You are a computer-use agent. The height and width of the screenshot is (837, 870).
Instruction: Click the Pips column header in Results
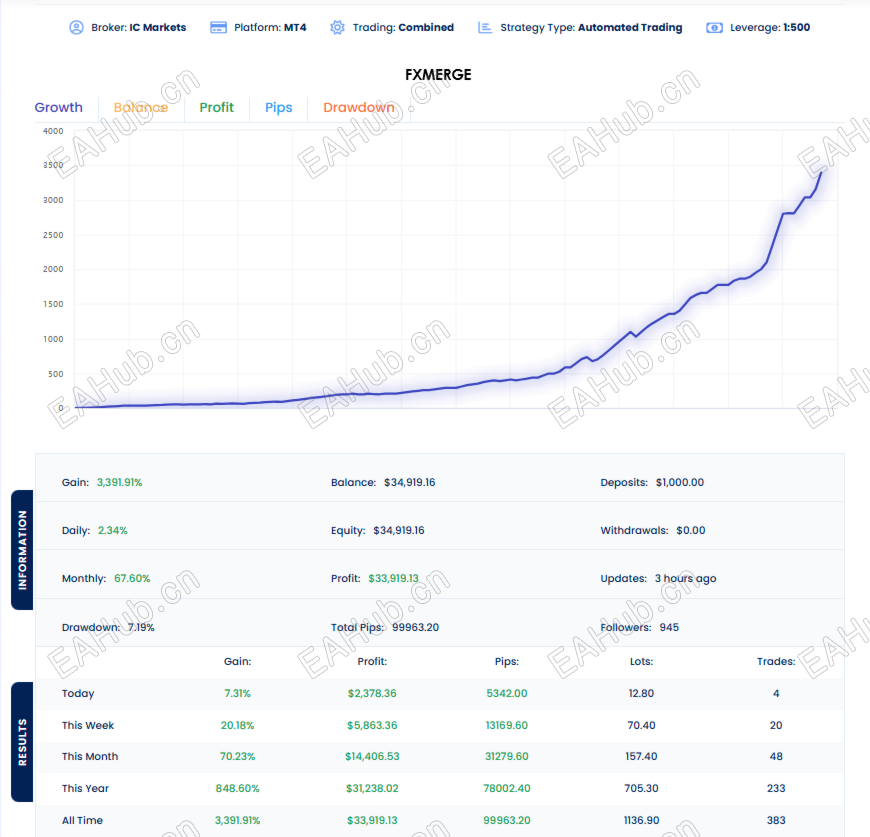coord(507,661)
